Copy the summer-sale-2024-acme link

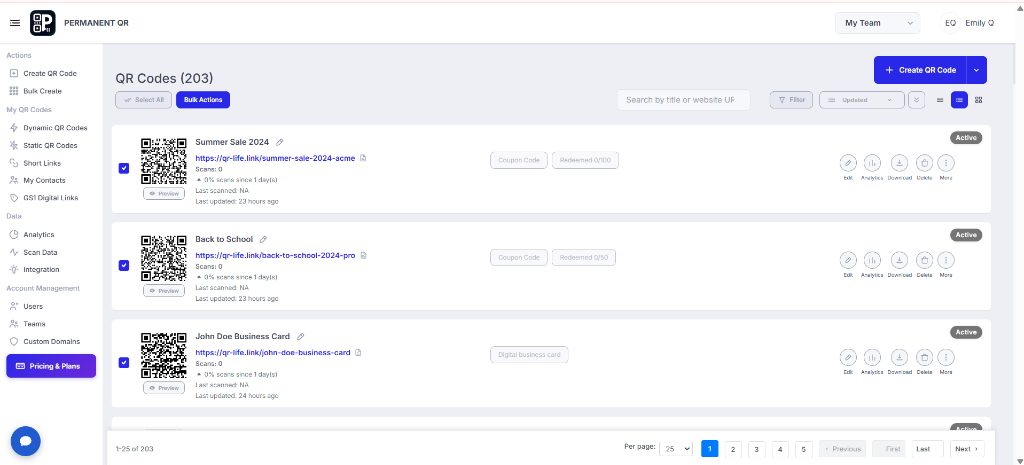(364, 158)
